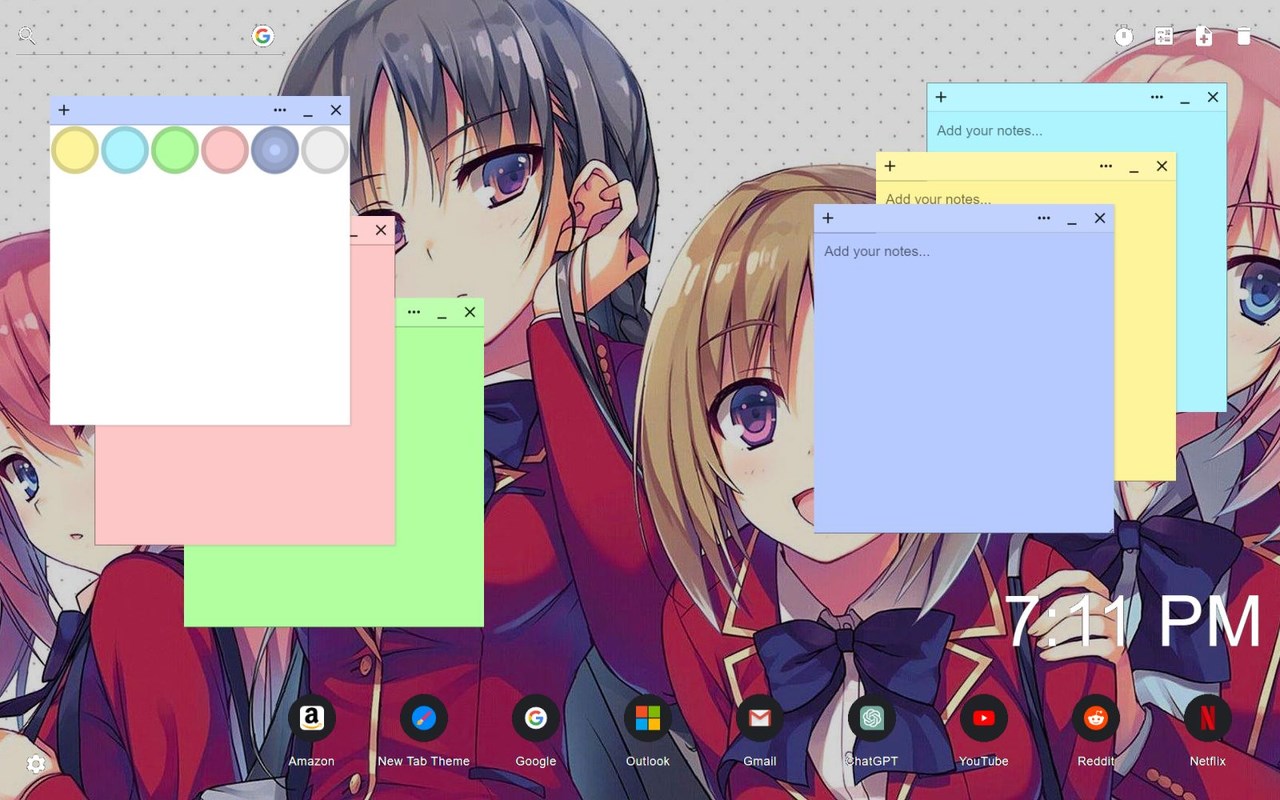
Task: Open the three-dot menu on cyan note
Action: [x=1157, y=97]
